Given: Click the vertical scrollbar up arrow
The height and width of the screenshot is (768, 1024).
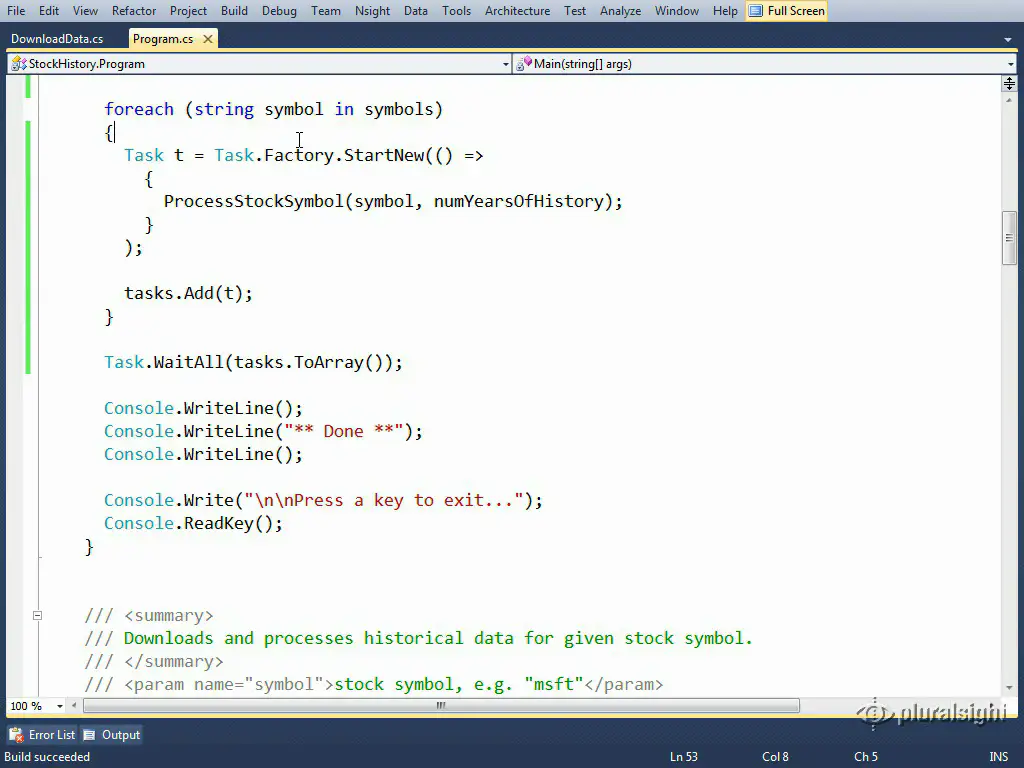Looking at the screenshot, I should 1009,100.
